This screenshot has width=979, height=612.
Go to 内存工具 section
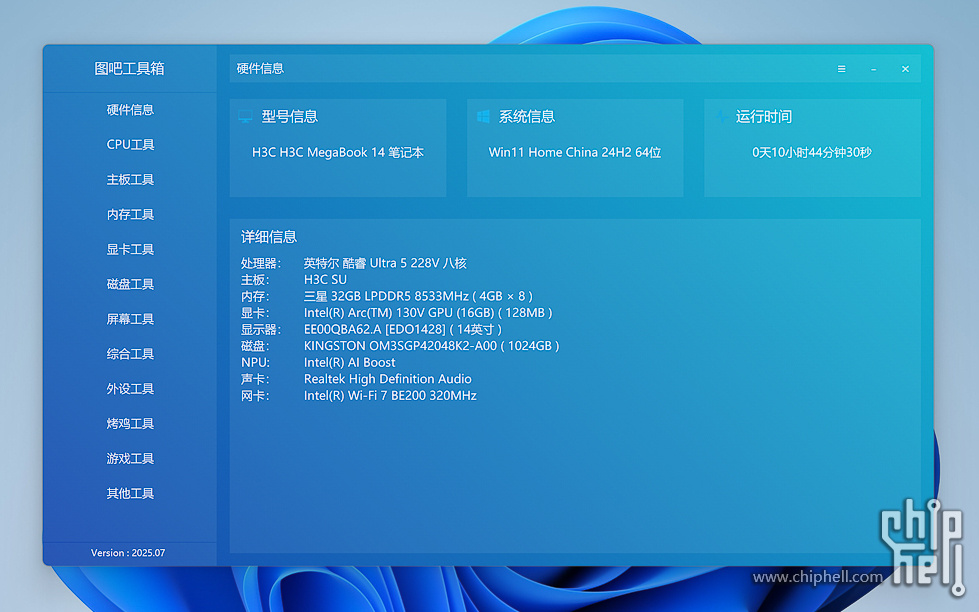coord(130,215)
